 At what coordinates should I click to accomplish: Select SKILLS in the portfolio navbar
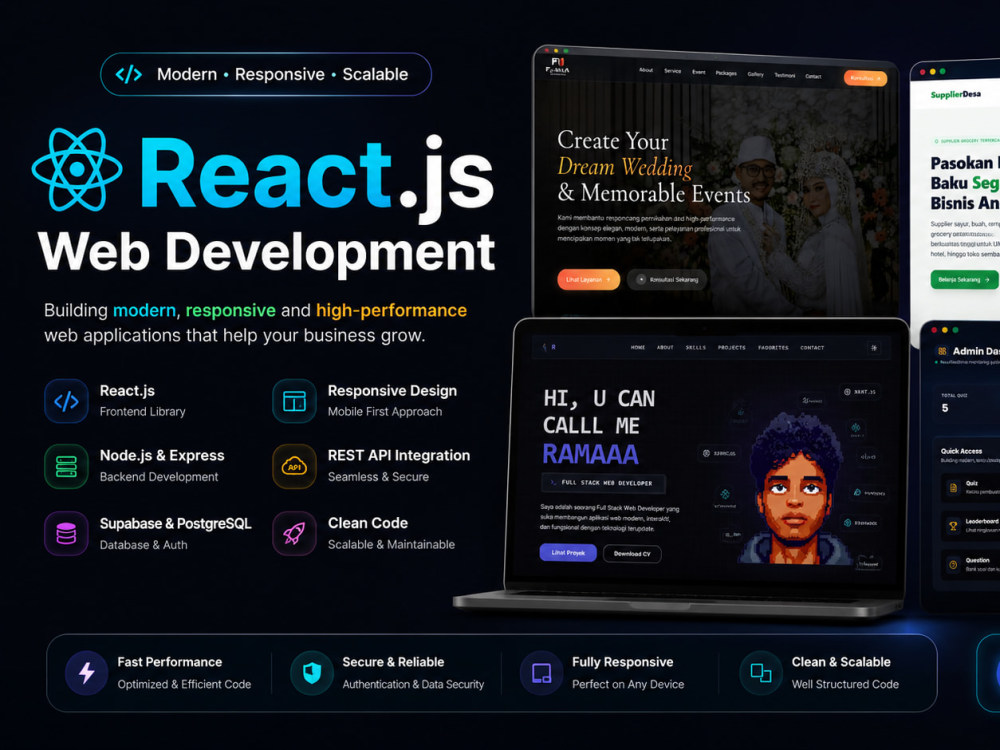(695, 348)
